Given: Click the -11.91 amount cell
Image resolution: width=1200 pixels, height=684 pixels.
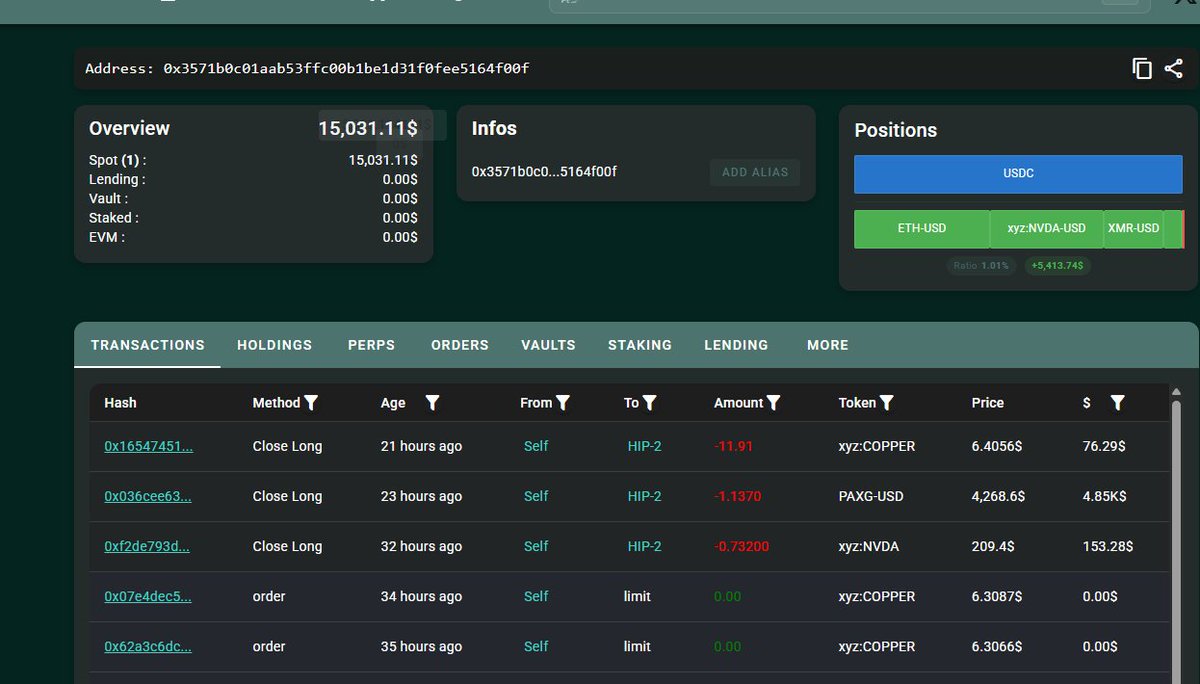Looking at the screenshot, I should click(x=733, y=446).
